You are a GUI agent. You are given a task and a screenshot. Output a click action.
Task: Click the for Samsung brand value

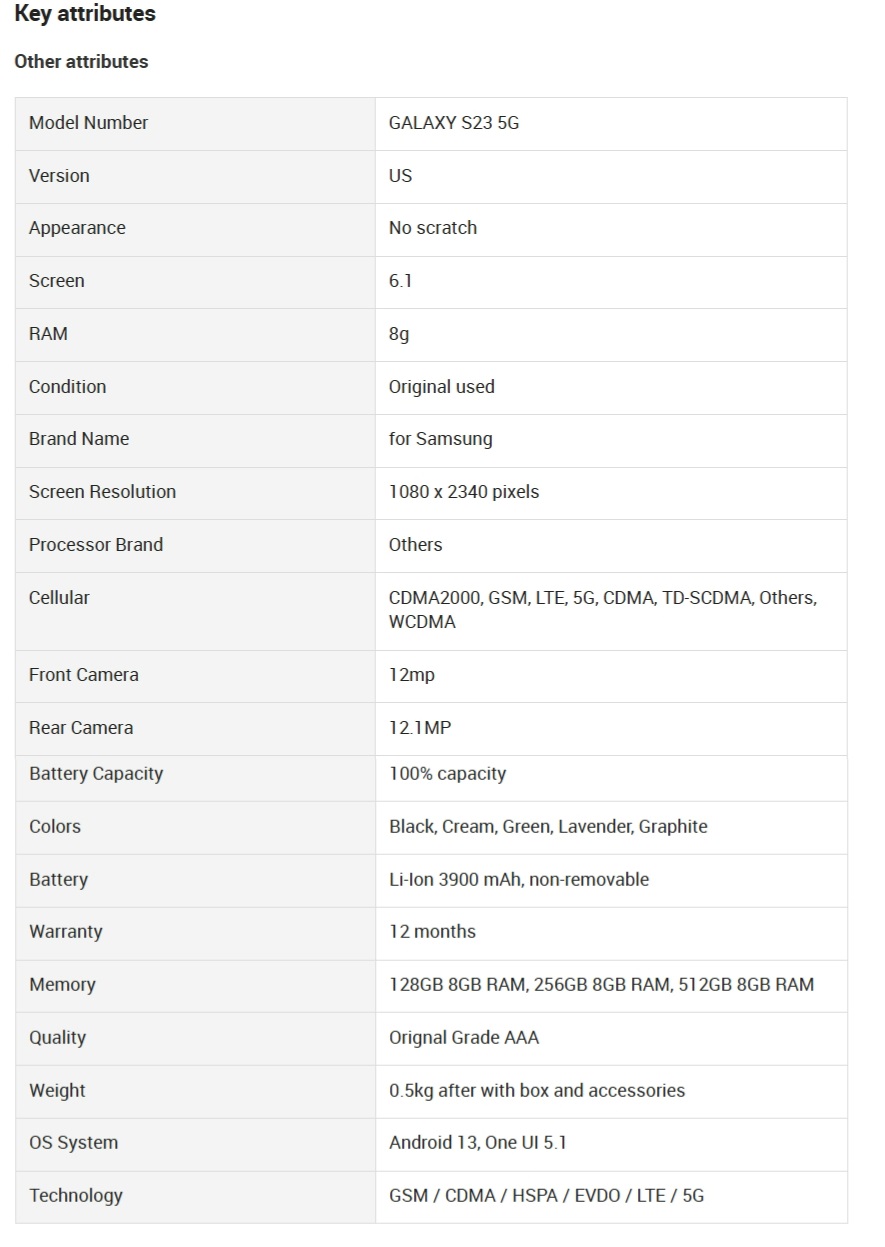pyautogui.click(x=440, y=439)
